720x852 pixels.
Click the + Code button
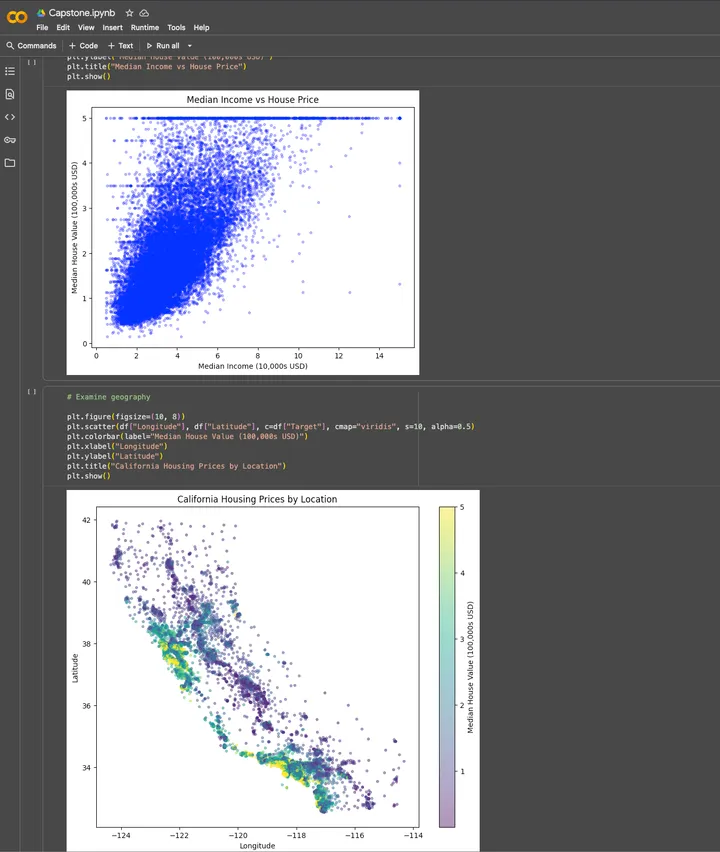point(83,46)
